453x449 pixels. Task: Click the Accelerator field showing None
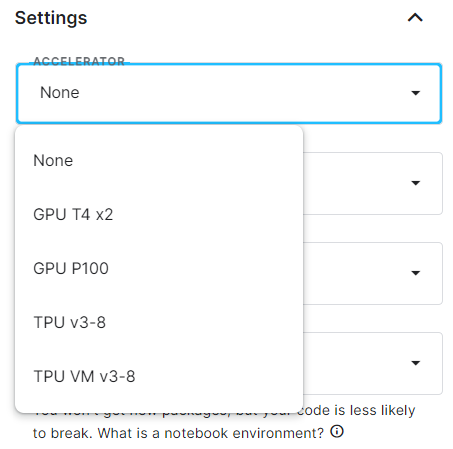click(x=229, y=93)
